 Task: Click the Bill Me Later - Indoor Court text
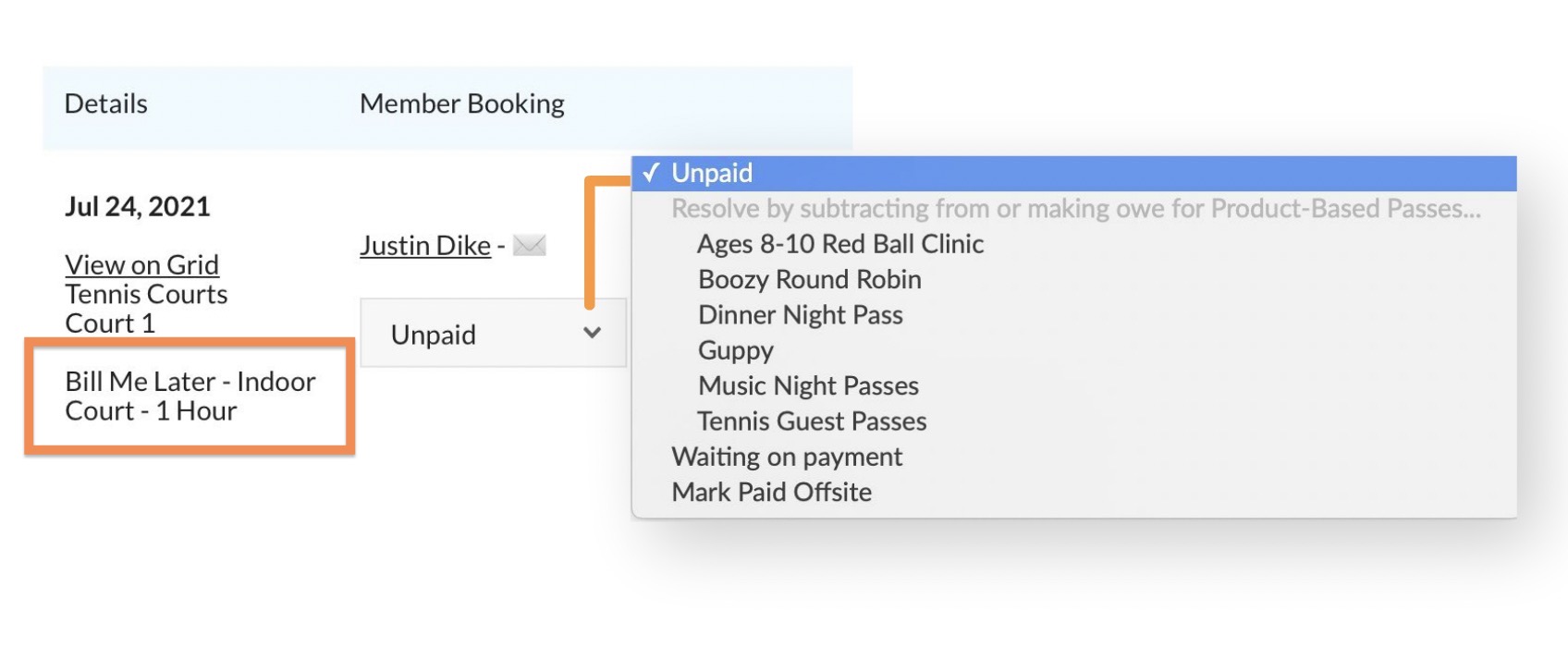pos(190,396)
